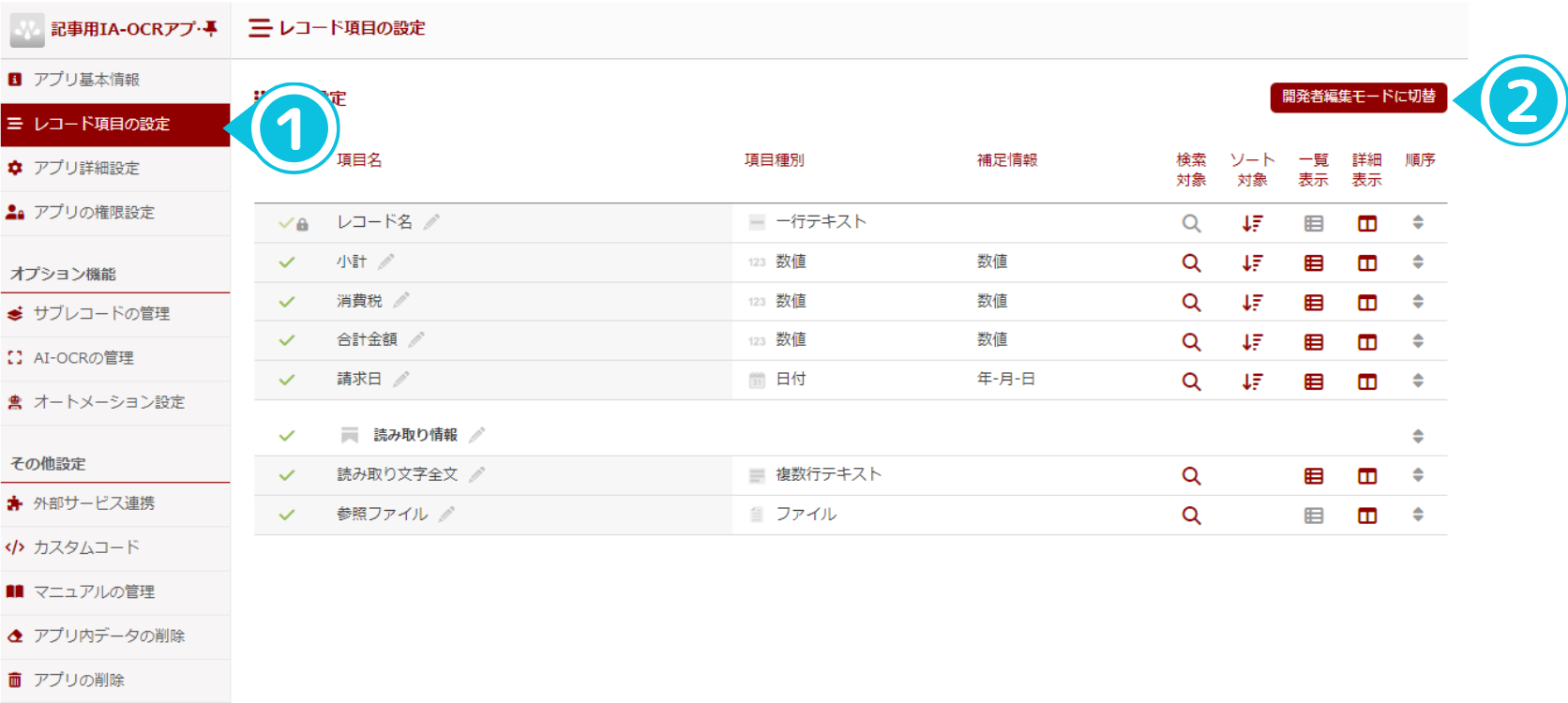Click pencil icon next to 請求日

401,379
